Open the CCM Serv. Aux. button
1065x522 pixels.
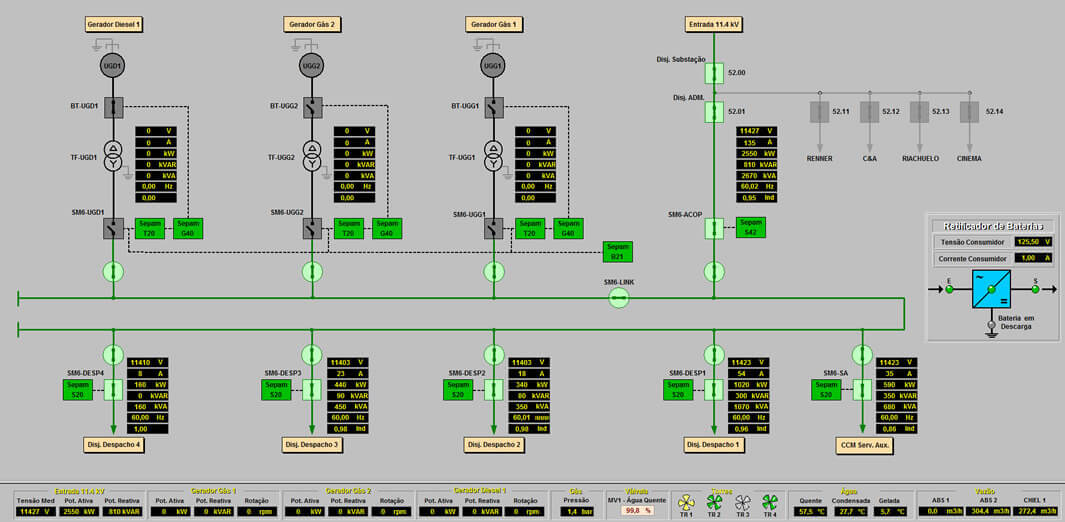pos(863,444)
